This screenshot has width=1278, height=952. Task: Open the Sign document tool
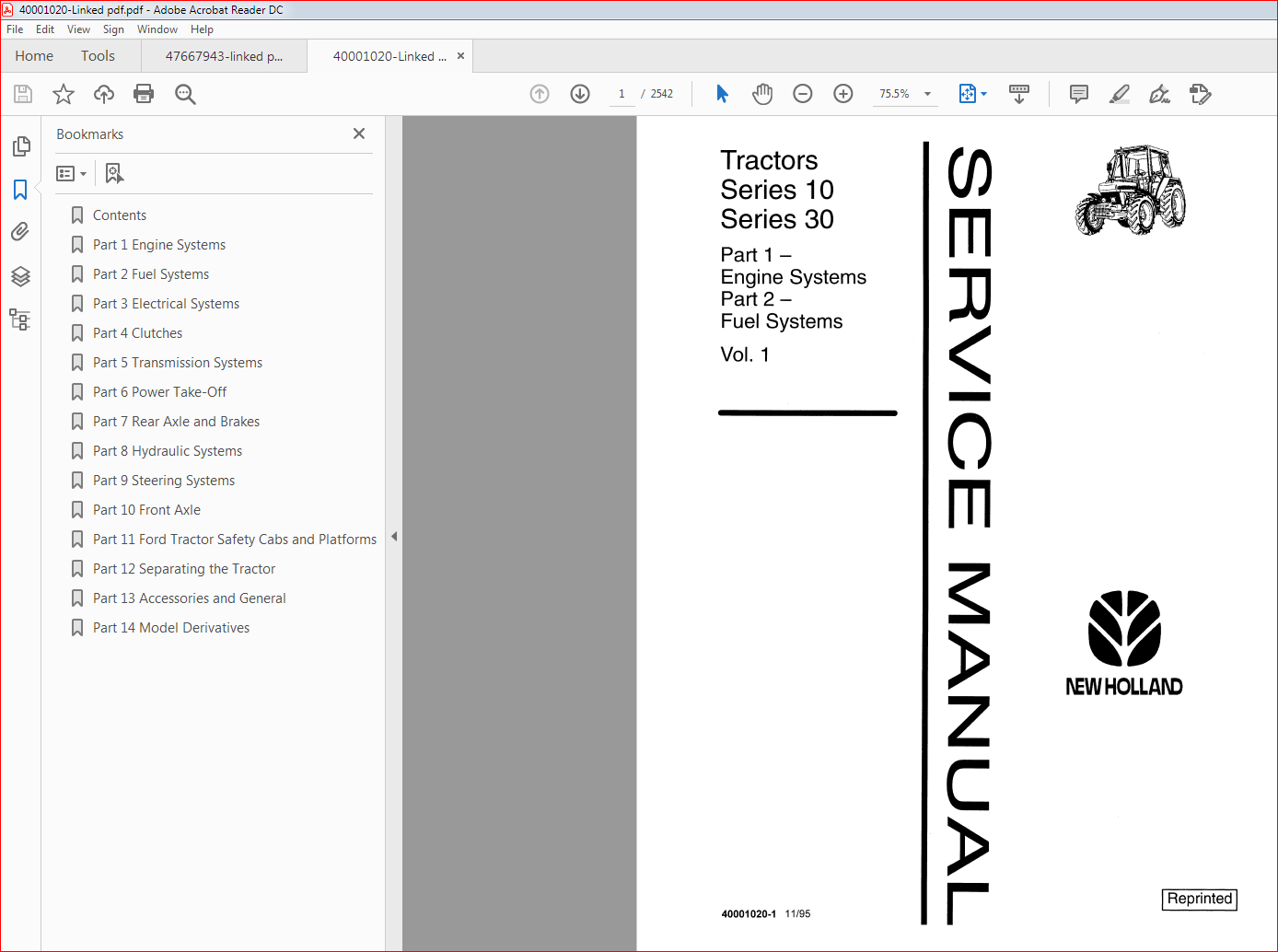click(x=1160, y=94)
